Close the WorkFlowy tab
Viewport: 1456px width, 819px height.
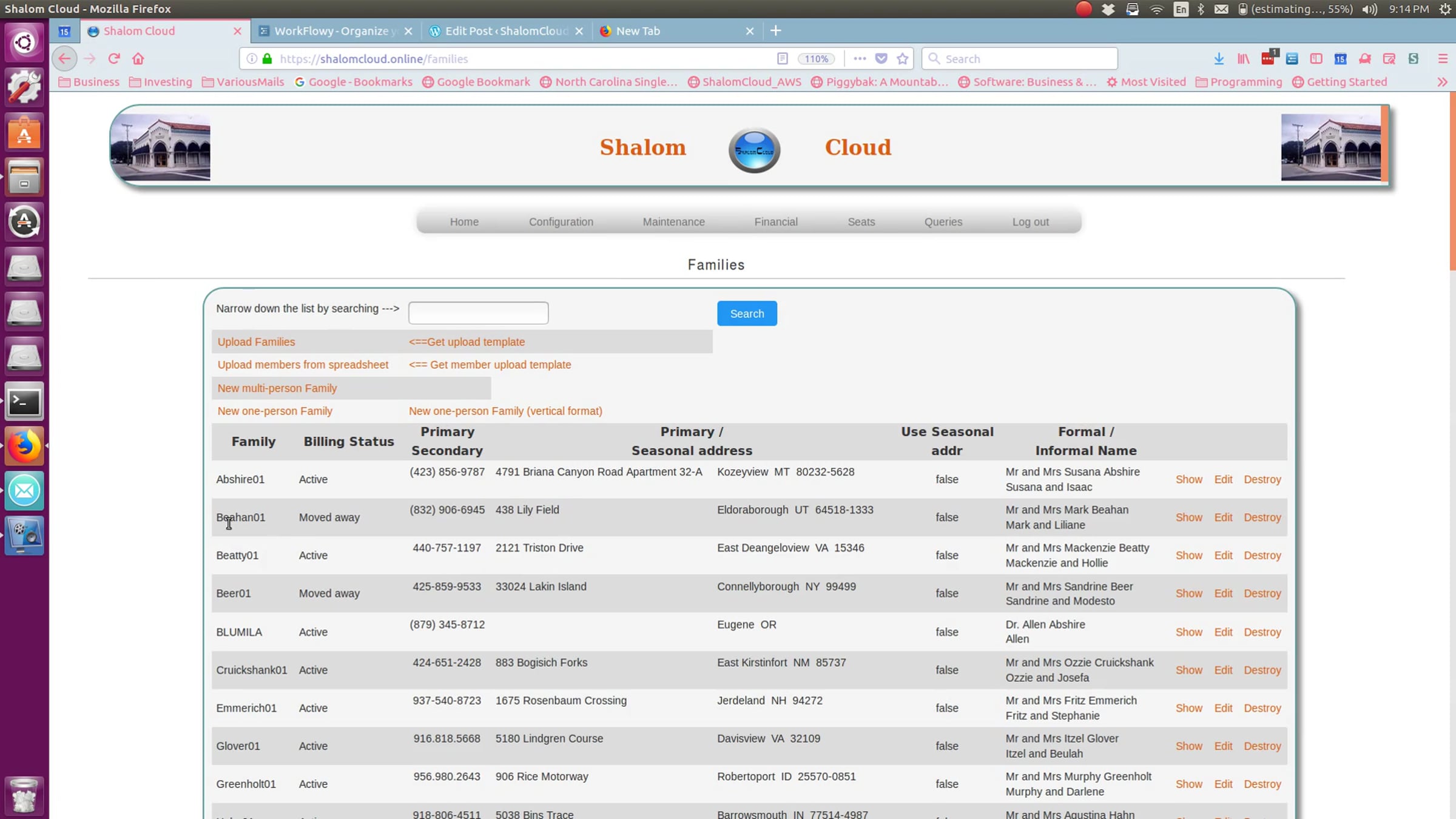(408, 31)
